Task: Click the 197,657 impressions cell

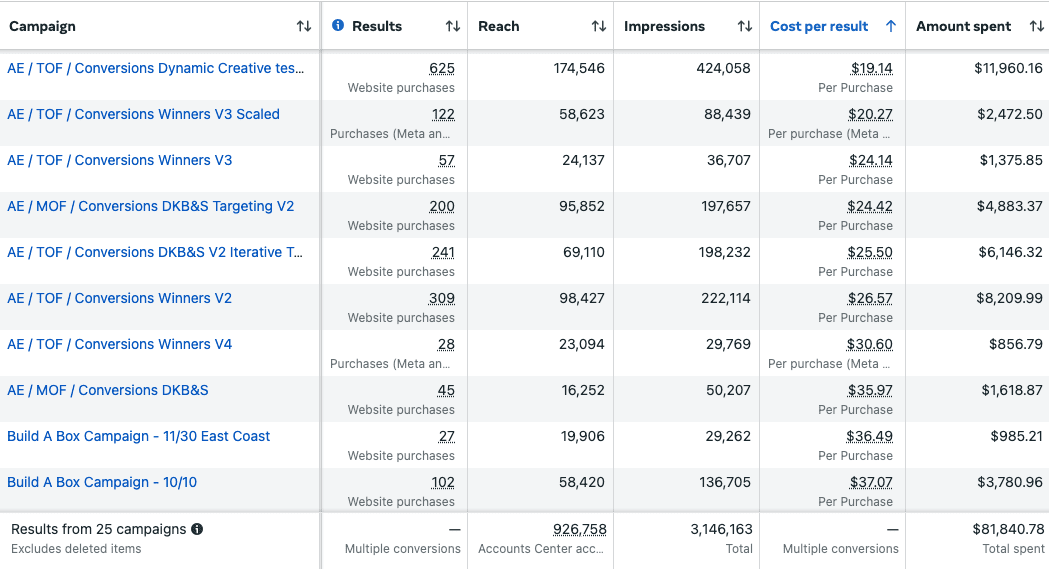Action: (726, 207)
